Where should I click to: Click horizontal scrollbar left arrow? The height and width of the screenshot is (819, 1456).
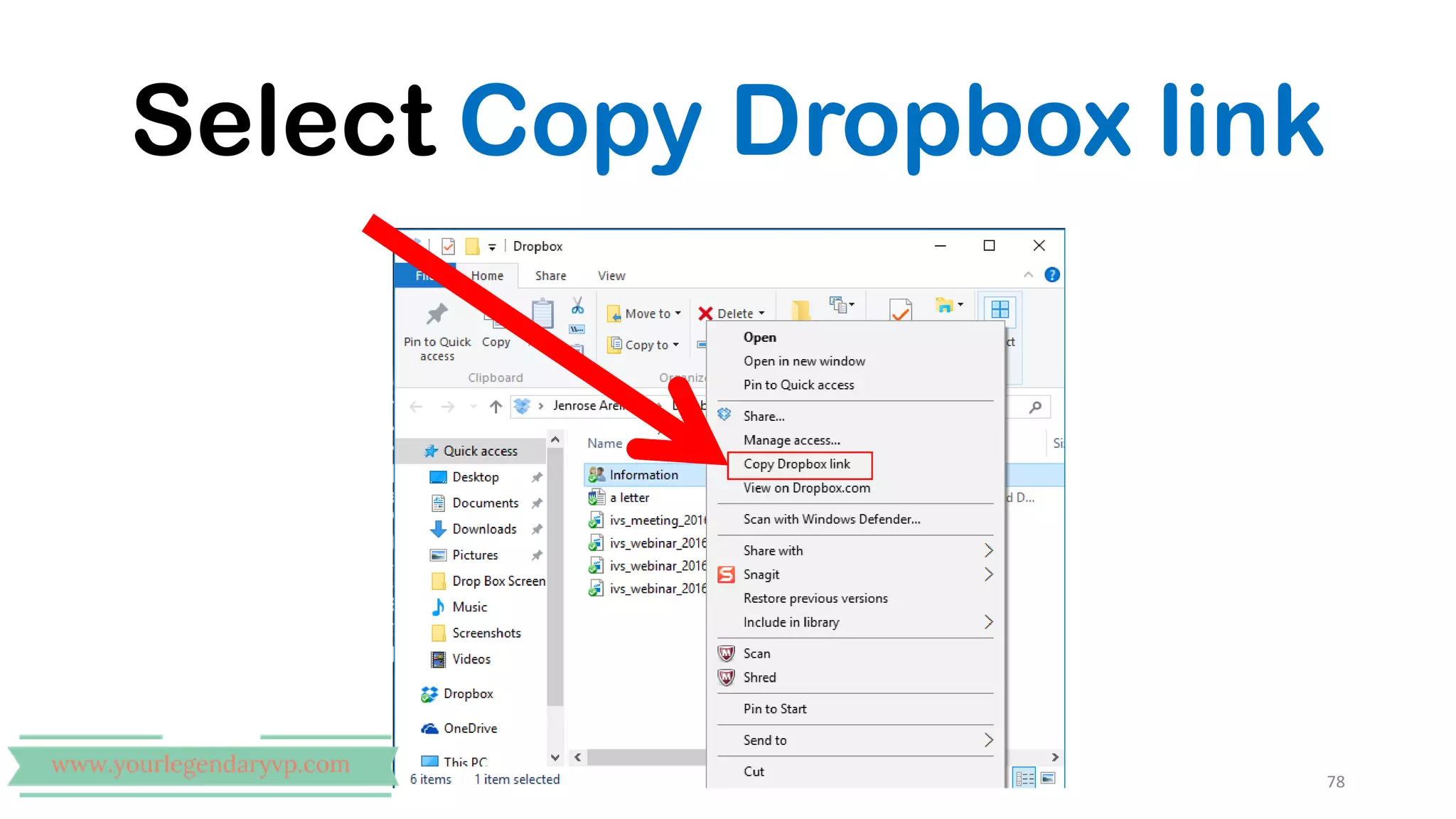pos(578,758)
